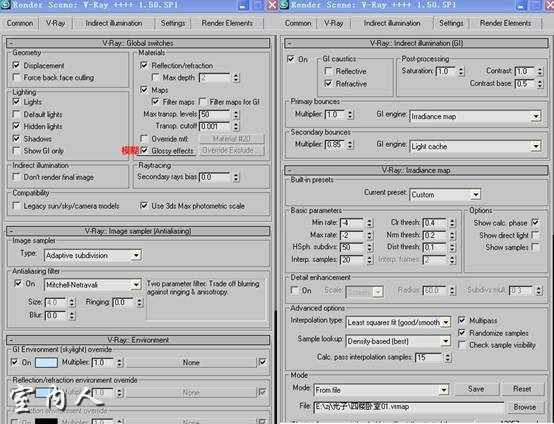Click the Material #20 override button
The width and height of the screenshot is (554, 424).
point(232,139)
